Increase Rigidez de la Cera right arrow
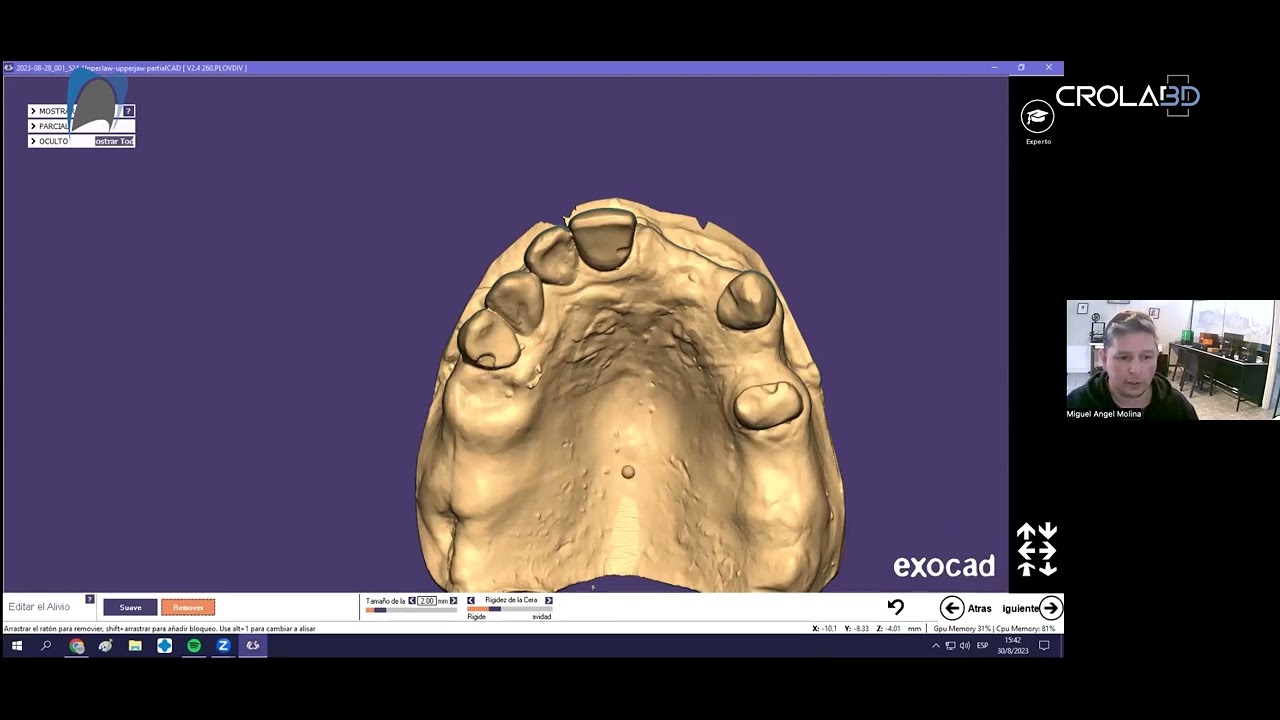This screenshot has width=1280, height=720. click(548, 600)
